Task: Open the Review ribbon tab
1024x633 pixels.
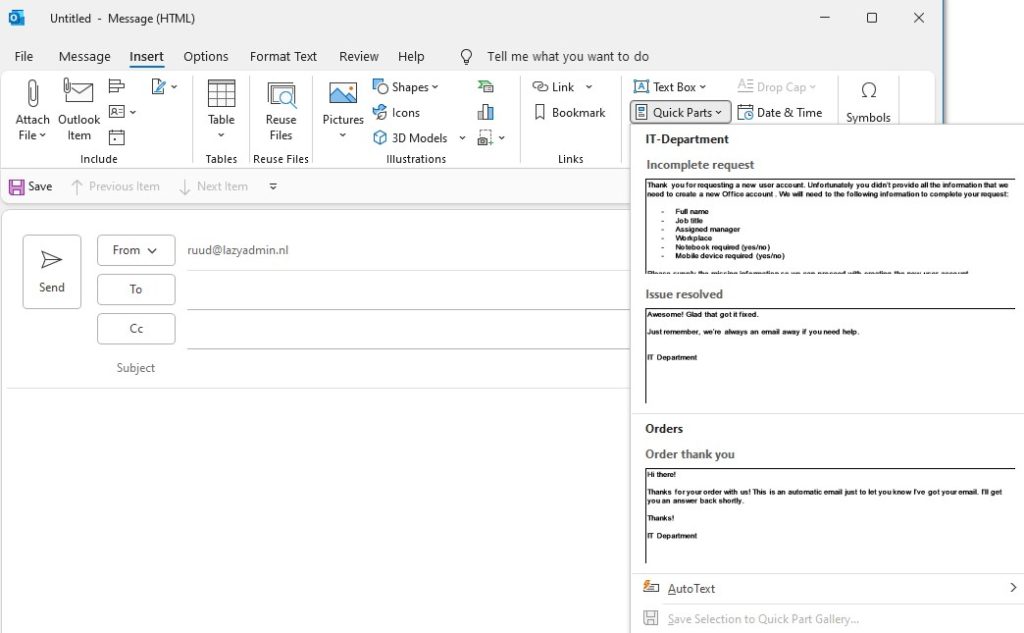Action: tap(358, 56)
